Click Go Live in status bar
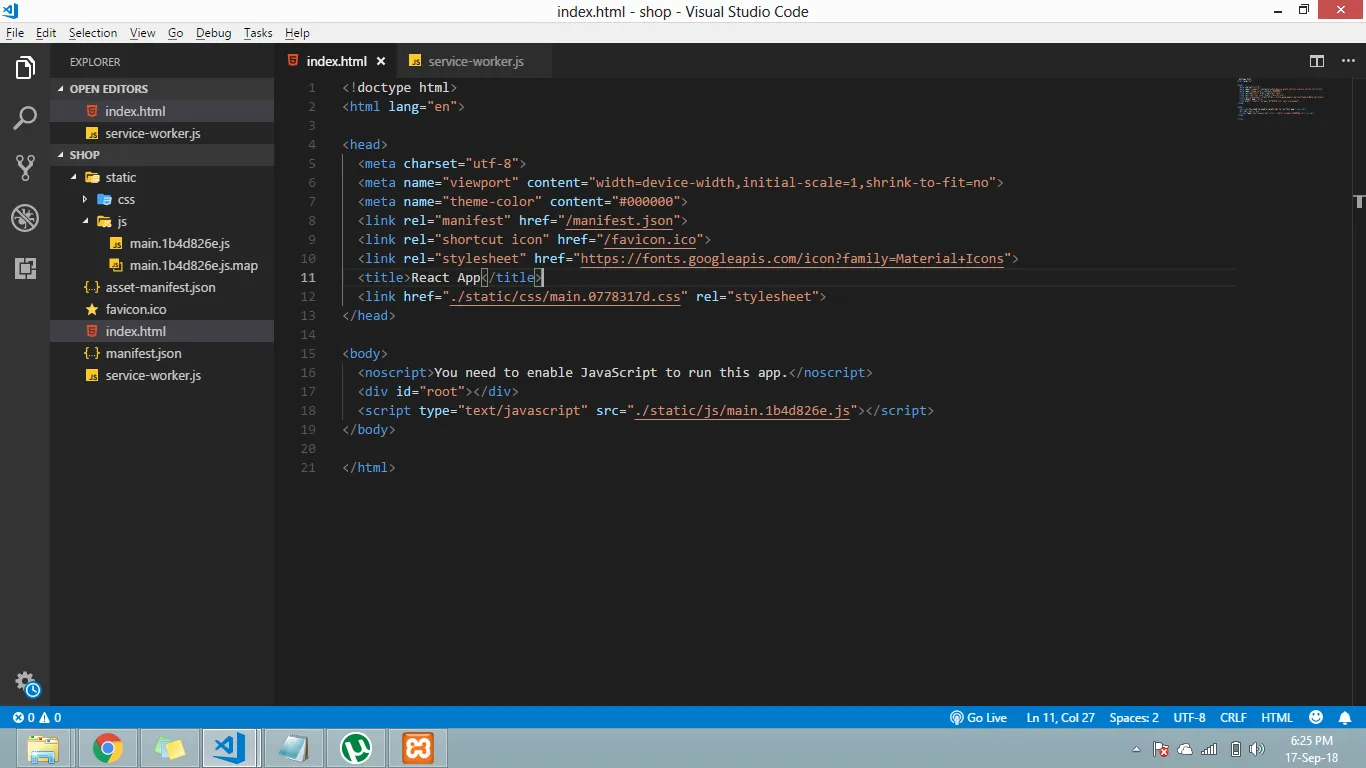Screen dimensions: 1366x768 (978, 718)
